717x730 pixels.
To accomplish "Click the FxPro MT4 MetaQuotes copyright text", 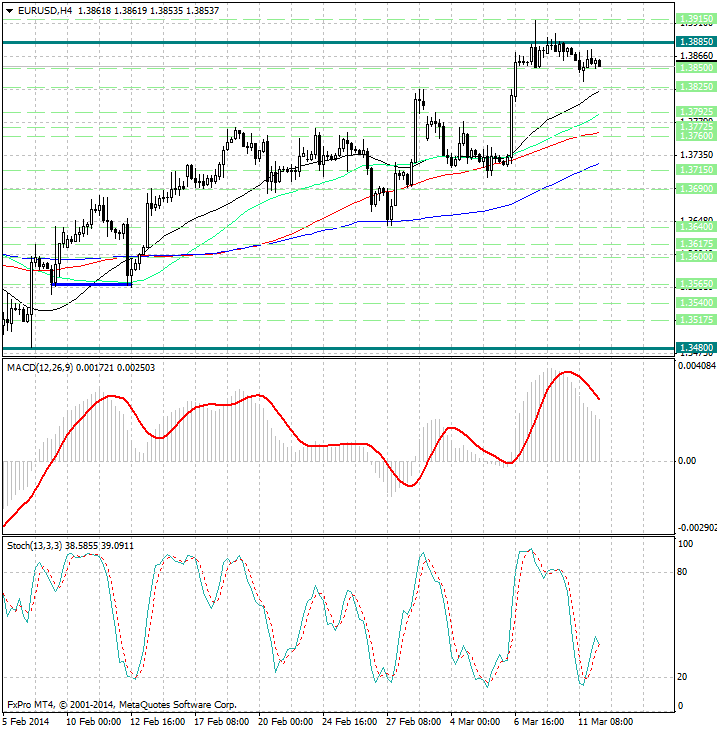I will point(122,705).
